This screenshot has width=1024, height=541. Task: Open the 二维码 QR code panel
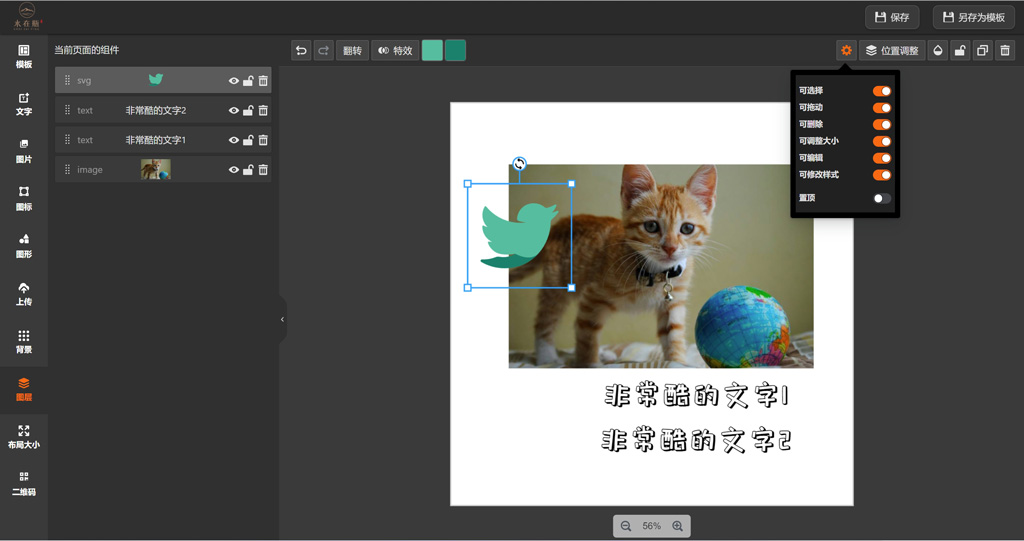point(24,484)
